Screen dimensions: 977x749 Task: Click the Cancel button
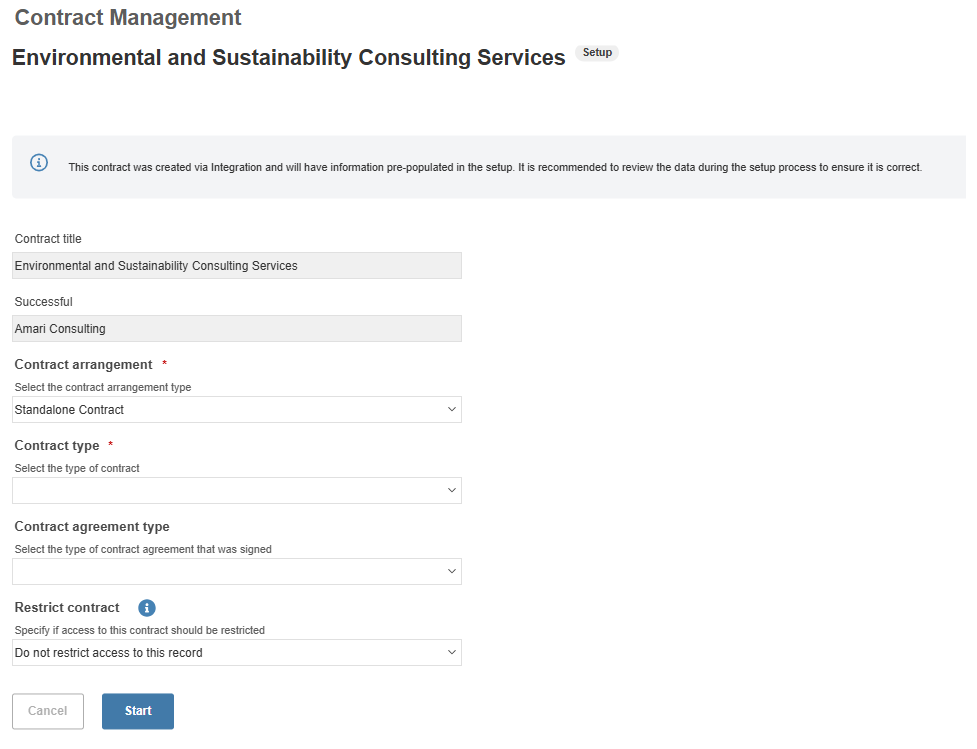click(47, 711)
